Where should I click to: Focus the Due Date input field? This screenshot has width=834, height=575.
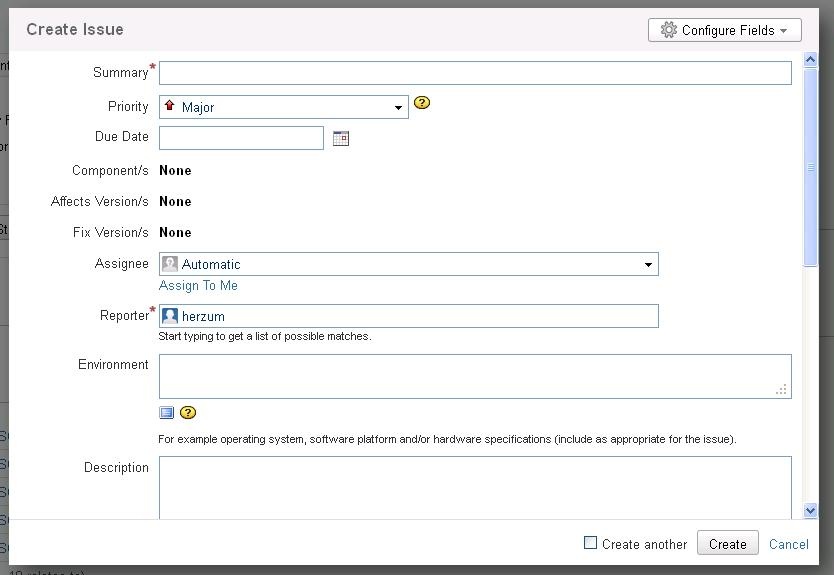(241, 138)
